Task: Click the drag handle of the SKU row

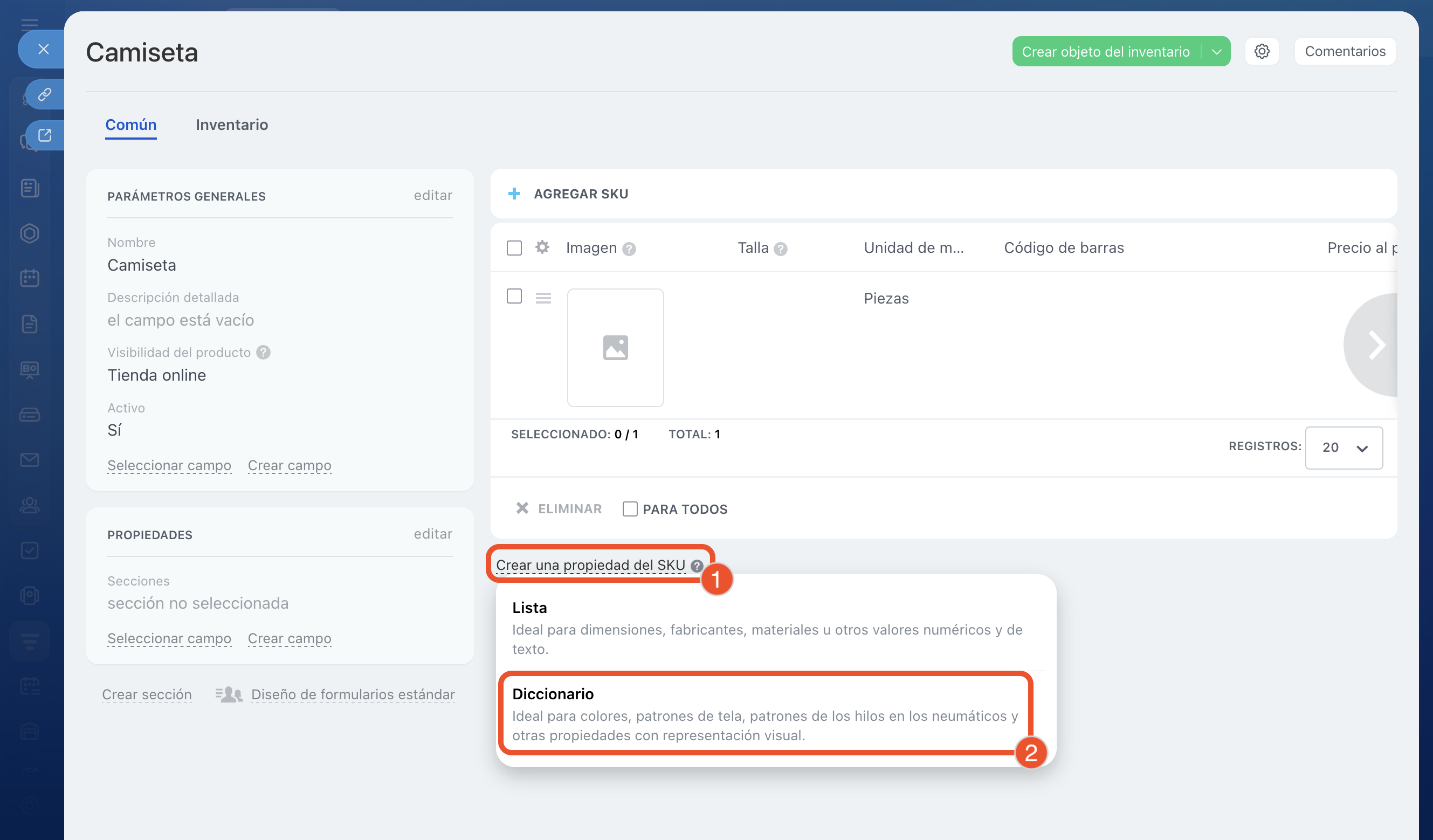Action: click(x=543, y=298)
